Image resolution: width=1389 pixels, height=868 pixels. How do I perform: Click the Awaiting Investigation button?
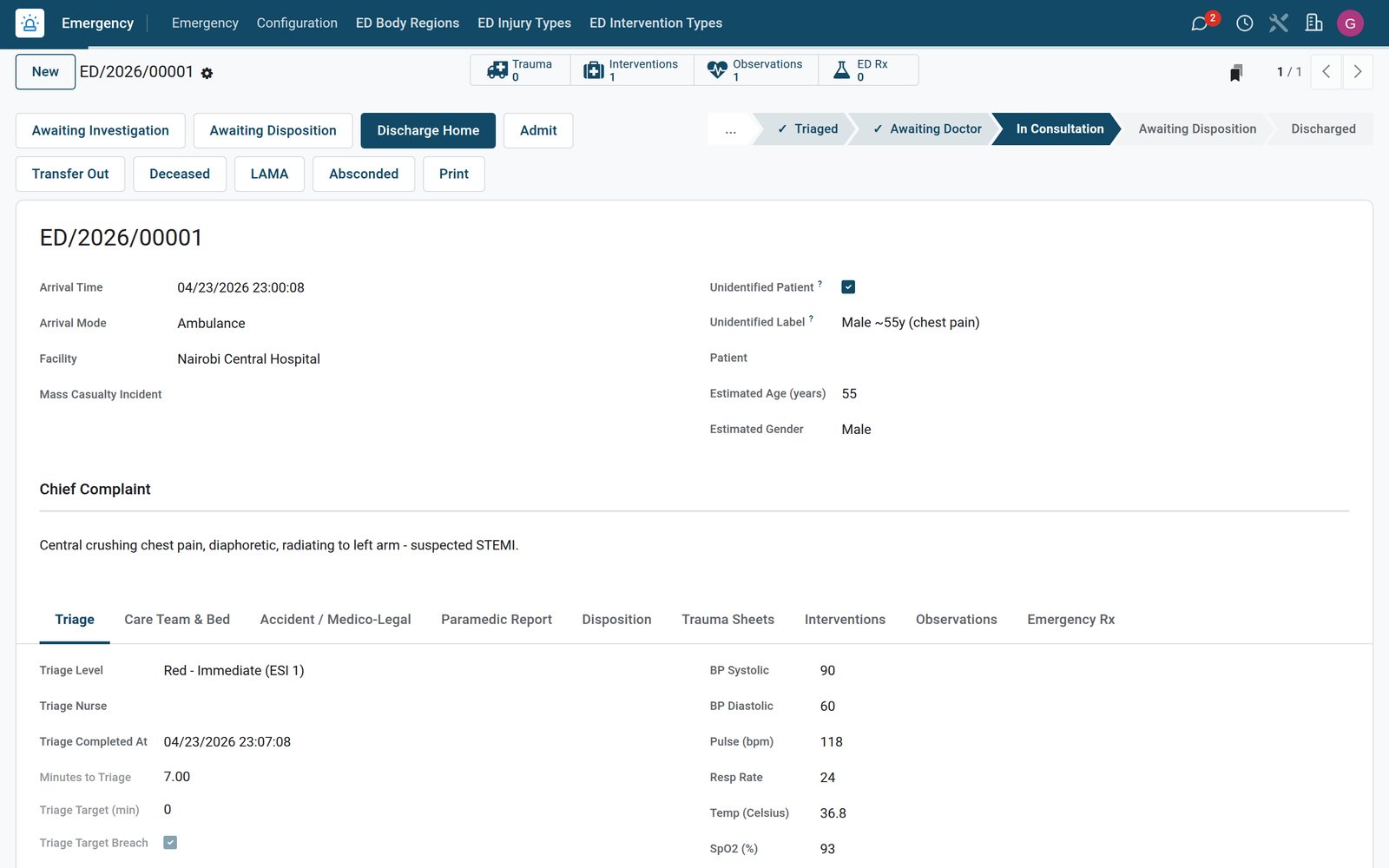(x=101, y=130)
